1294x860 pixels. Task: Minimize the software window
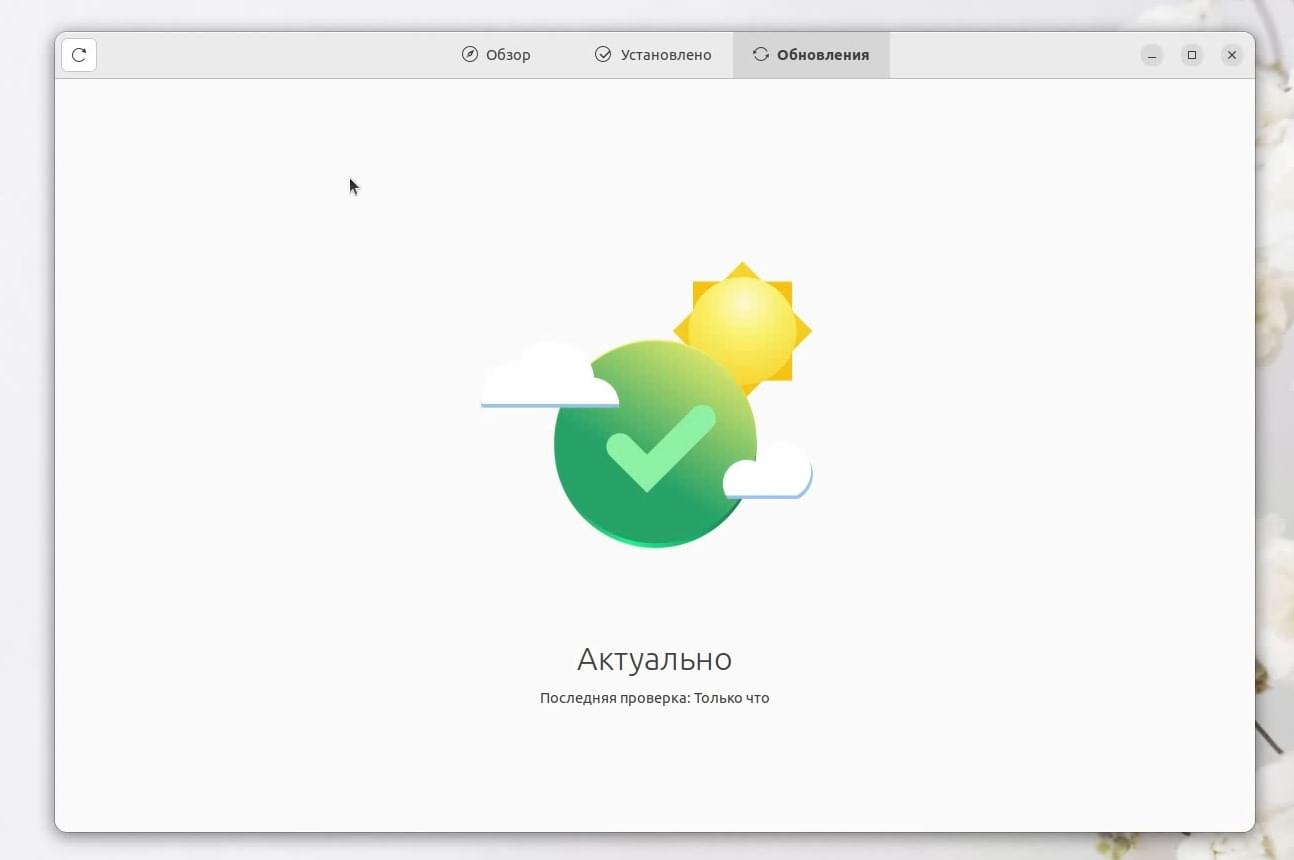1152,55
